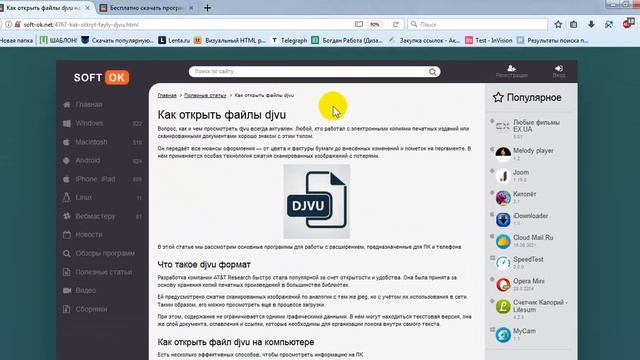Open the Opera Mini link

click(529, 281)
